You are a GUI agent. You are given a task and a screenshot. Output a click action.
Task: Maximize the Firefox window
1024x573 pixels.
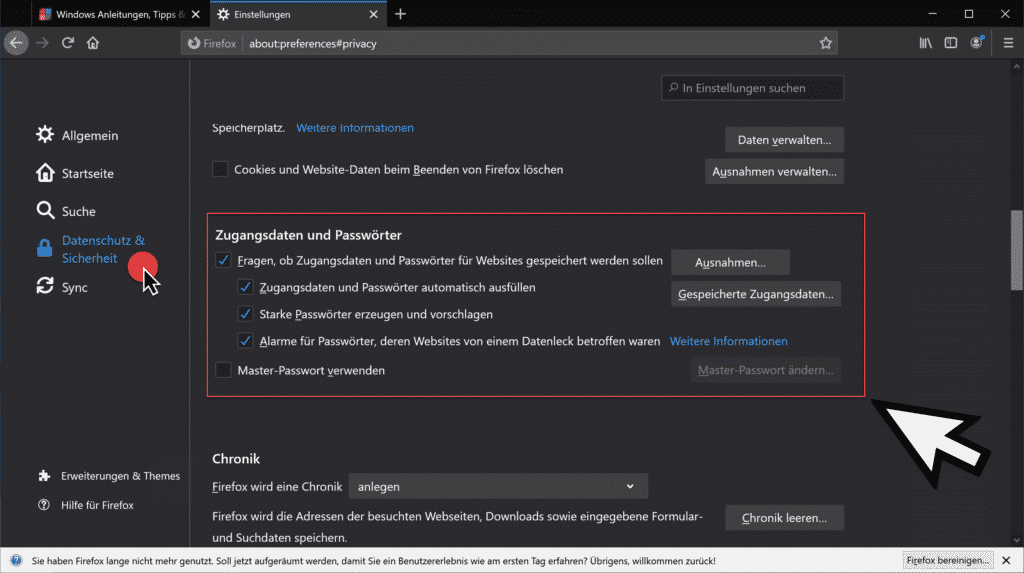pyautogui.click(x=969, y=14)
